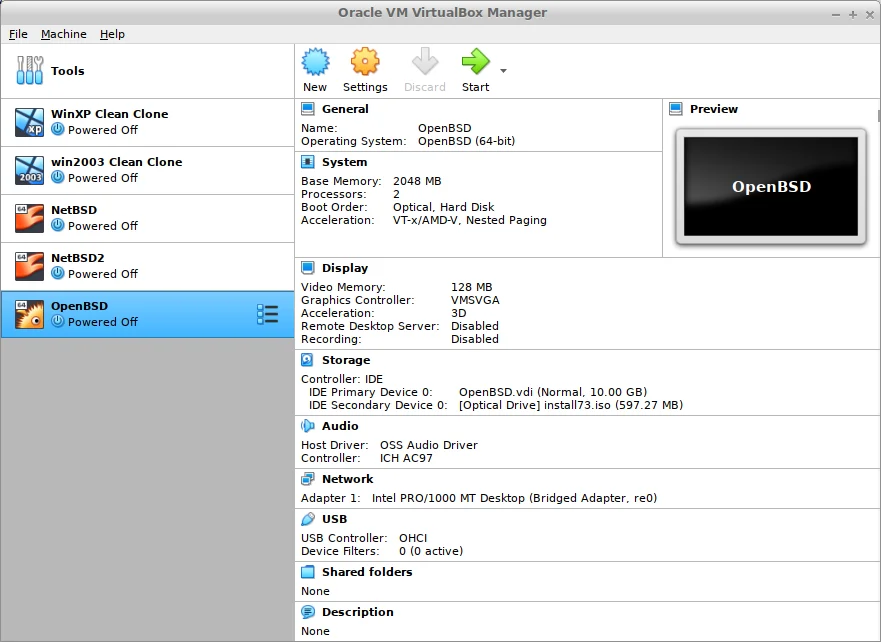Open the Machine menu
The width and height of the screenshot is (881, 642).
(x=63, y=34)
